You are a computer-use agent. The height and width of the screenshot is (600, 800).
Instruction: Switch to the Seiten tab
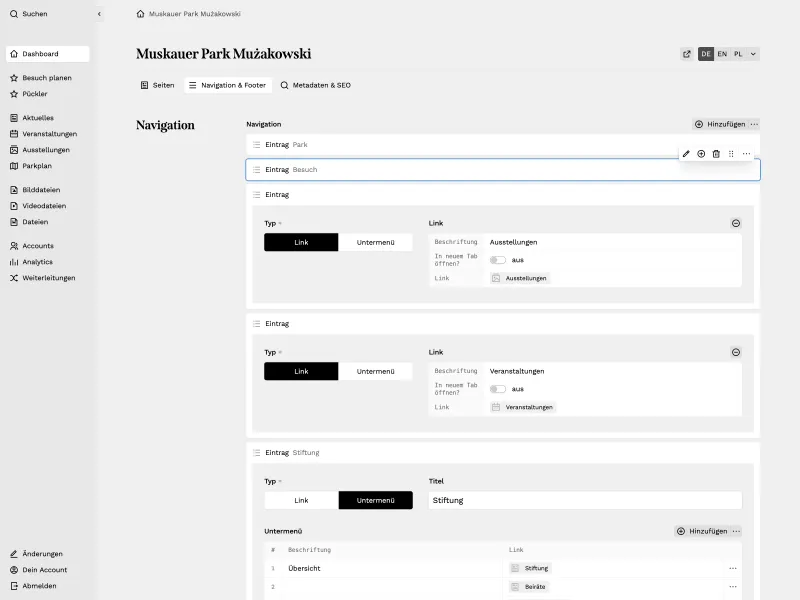156,85
